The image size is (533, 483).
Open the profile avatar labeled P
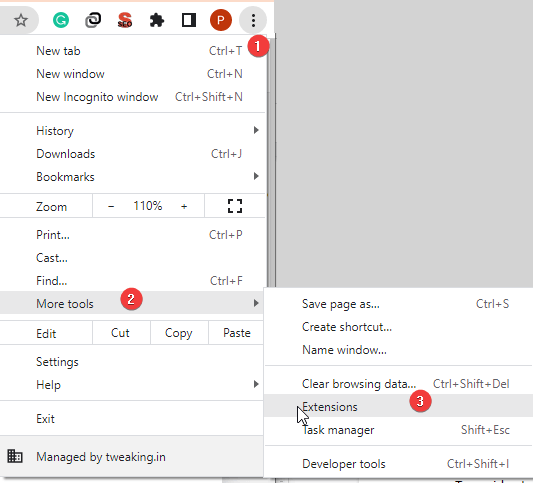[221, 20]
